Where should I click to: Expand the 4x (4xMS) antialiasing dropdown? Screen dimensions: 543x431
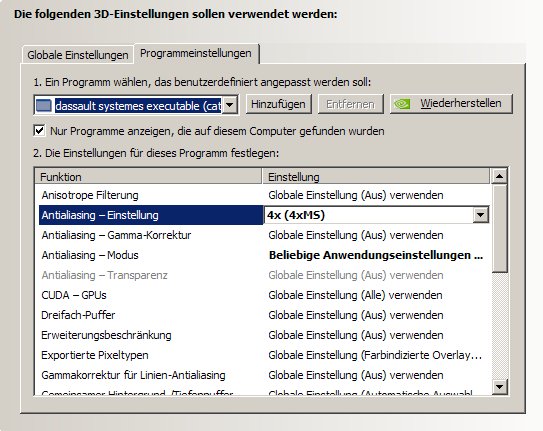coord(480,215)
